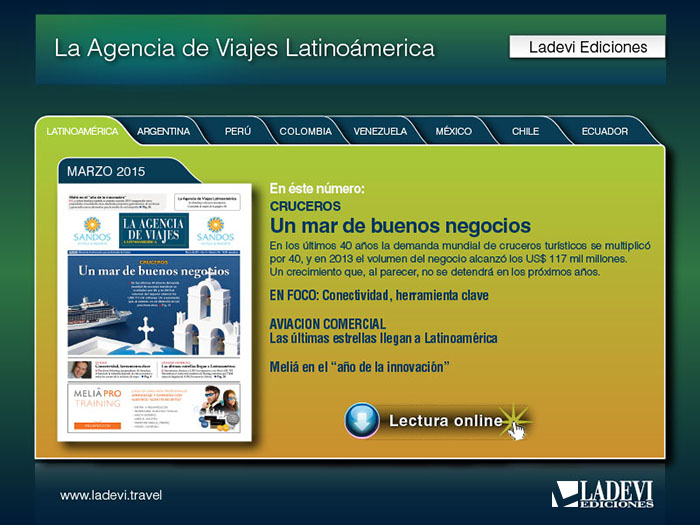
Task: Open the March 2015 magazine cover thumbnail
Action: point(154,312)
